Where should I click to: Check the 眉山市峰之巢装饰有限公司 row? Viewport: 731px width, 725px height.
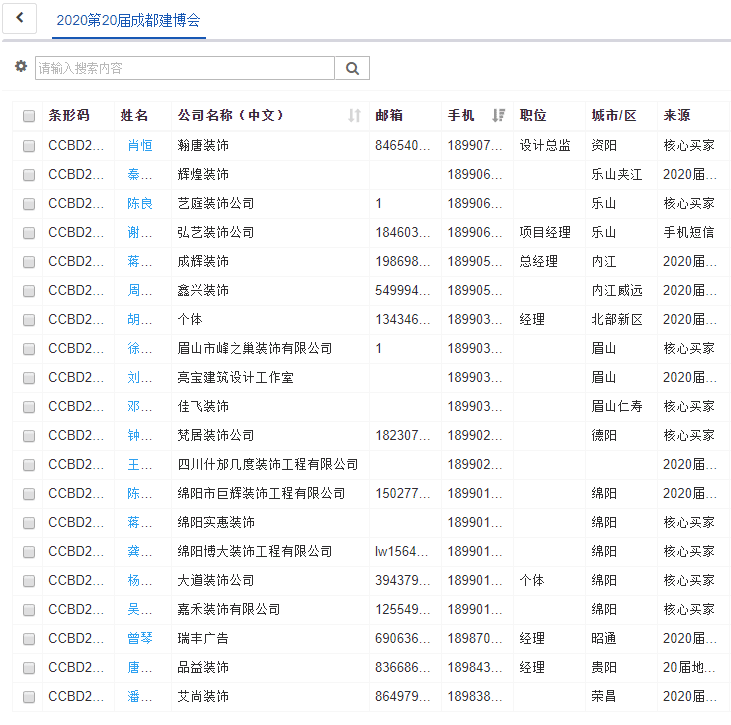tap(29, 349)
